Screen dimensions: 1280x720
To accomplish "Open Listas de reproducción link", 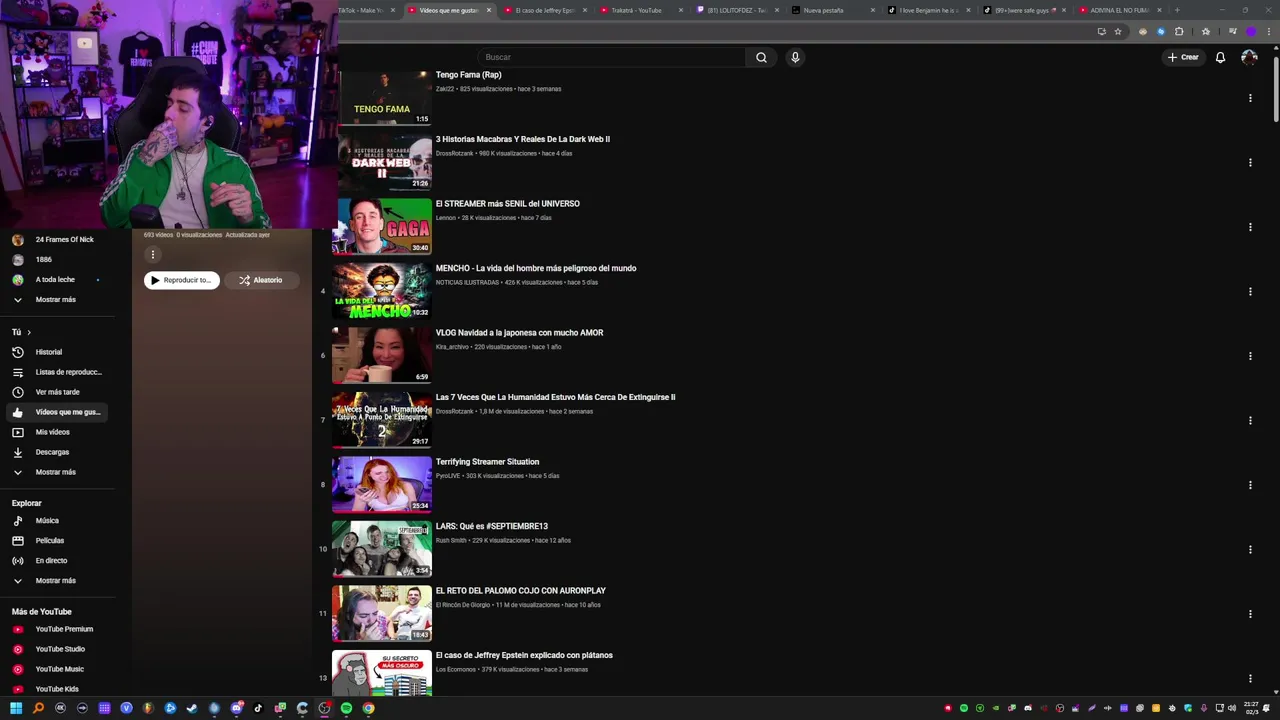I will coord(58,372).
